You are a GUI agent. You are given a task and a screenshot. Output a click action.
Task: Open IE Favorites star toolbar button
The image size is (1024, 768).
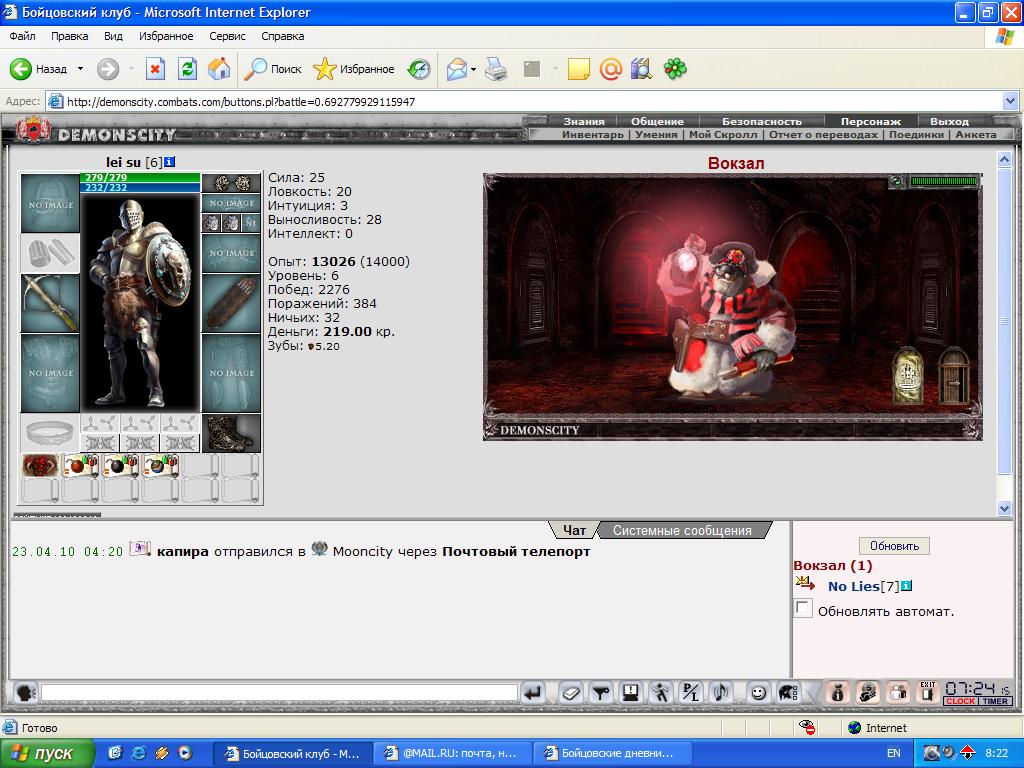[x=353, y=69]
